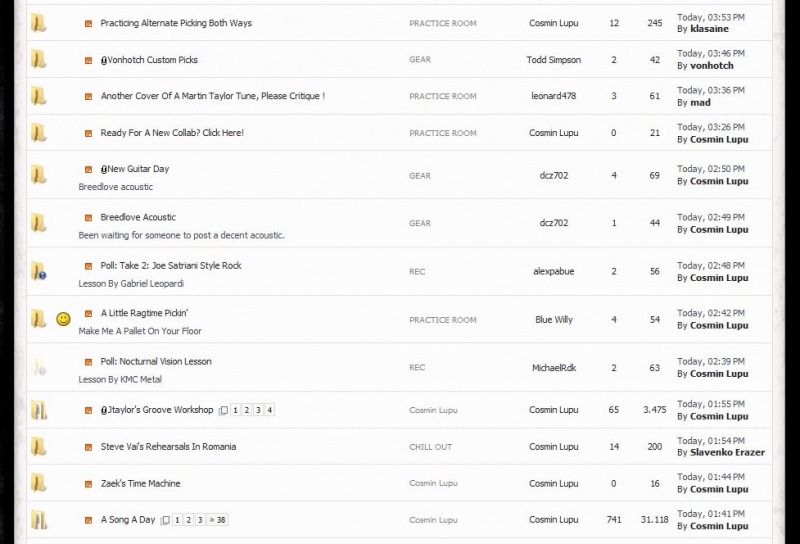
Task: Open last poster Slavenko Erazer's profile
Action: (728, 453)
